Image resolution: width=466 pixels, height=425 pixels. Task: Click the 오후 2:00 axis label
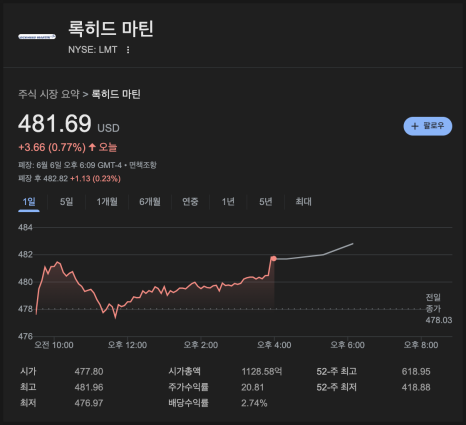click(201, 345)
